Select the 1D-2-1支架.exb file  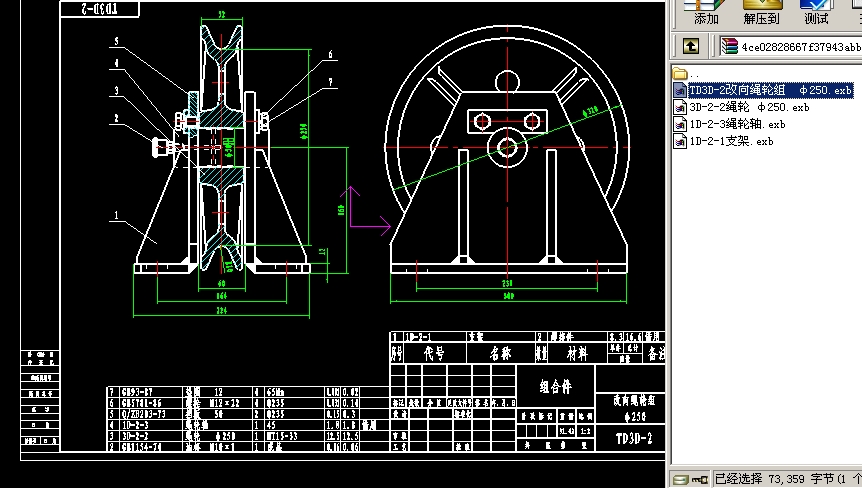click(731, 141)
